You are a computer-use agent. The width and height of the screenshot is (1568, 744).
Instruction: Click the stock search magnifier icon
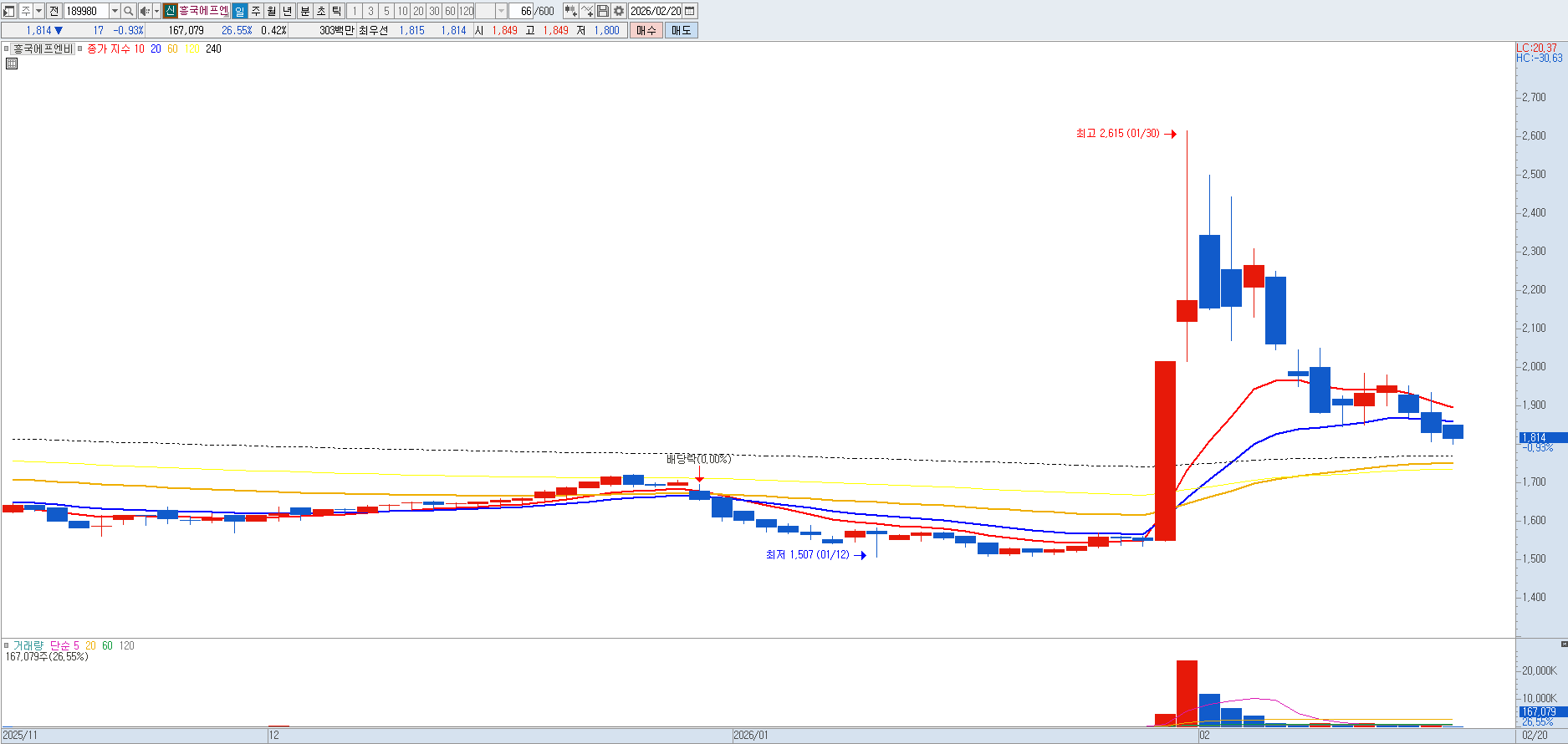click(x=129, y=11)
